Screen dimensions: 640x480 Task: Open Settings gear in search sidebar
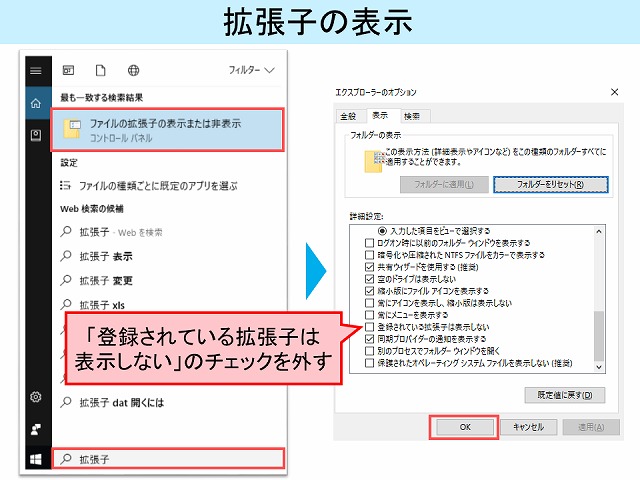coord(36,397)
